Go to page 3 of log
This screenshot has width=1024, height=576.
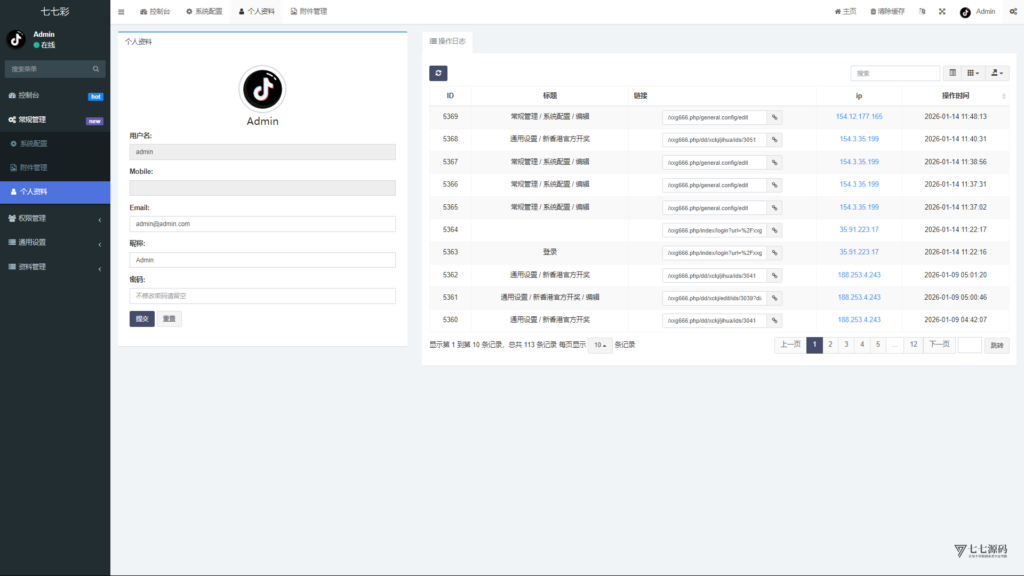point(846,345)
